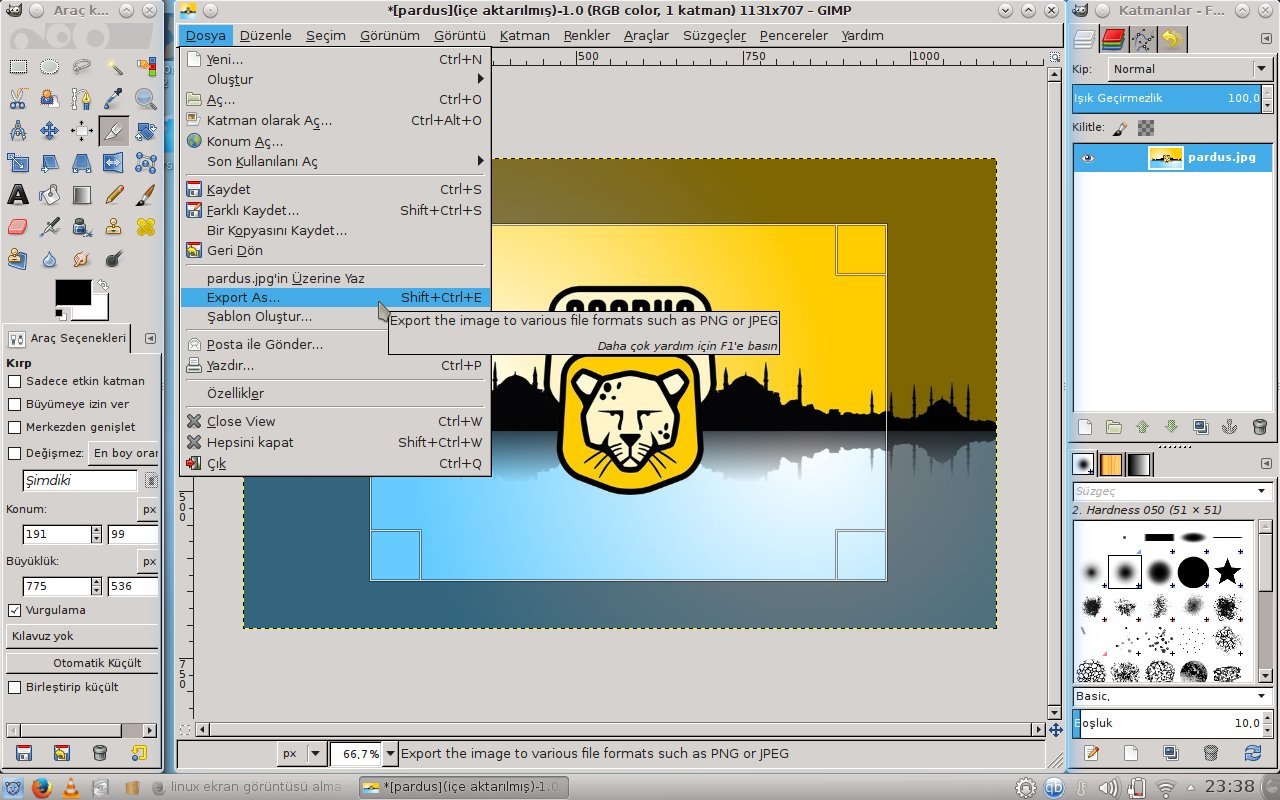Select the Ellipse Select tool
This screenshot has height=800, width=1280.
[x=50, y=67]
